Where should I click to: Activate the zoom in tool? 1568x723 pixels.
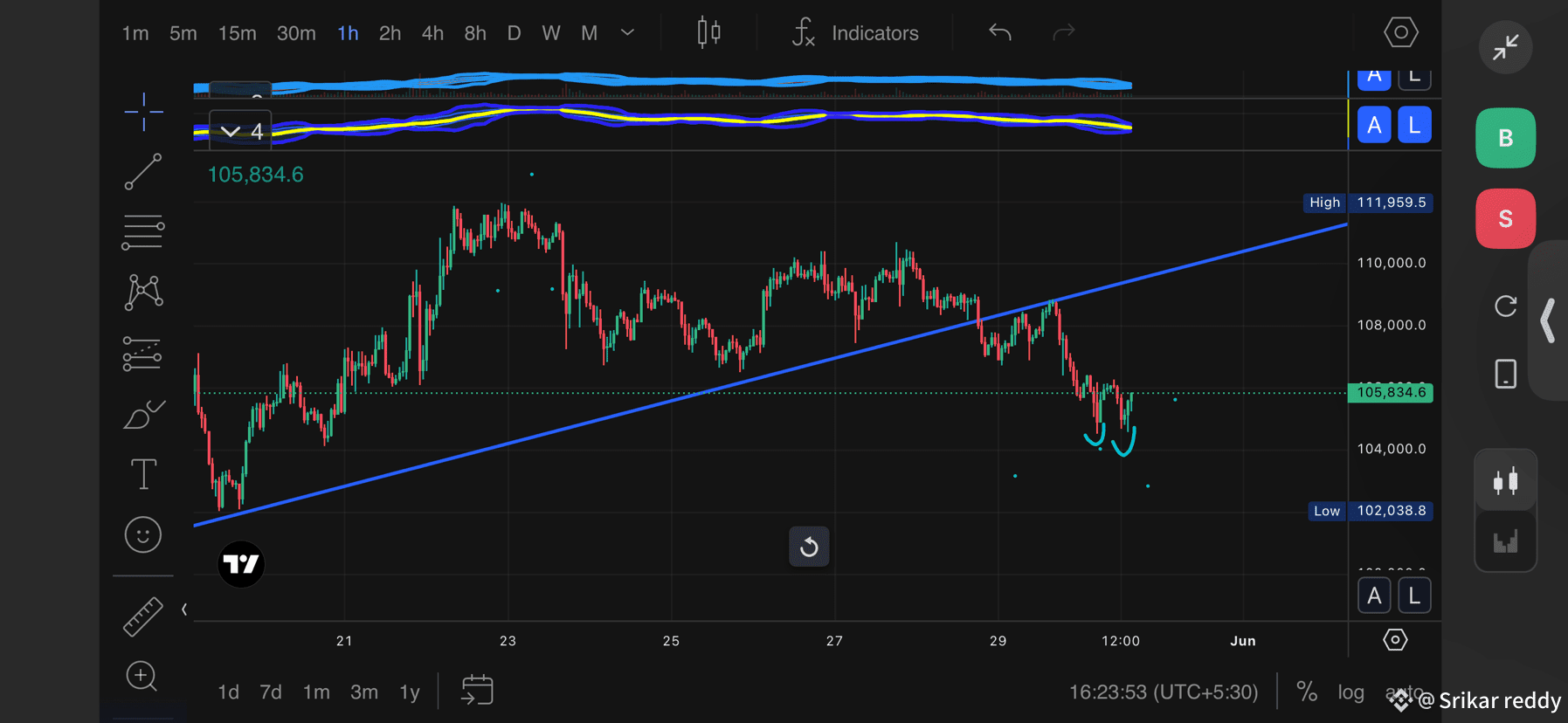[142, 676]
